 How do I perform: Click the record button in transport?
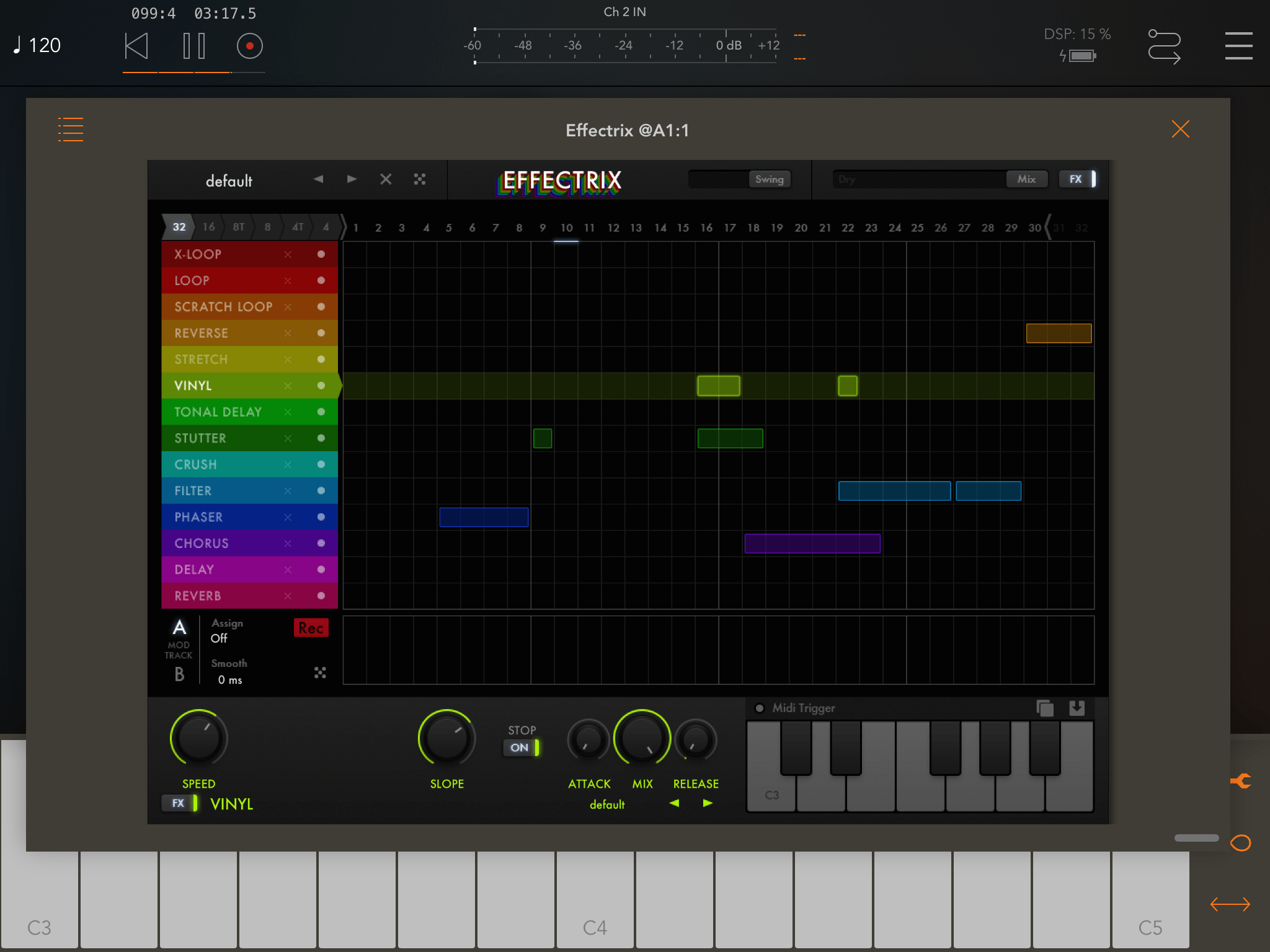tap(249, 46)
